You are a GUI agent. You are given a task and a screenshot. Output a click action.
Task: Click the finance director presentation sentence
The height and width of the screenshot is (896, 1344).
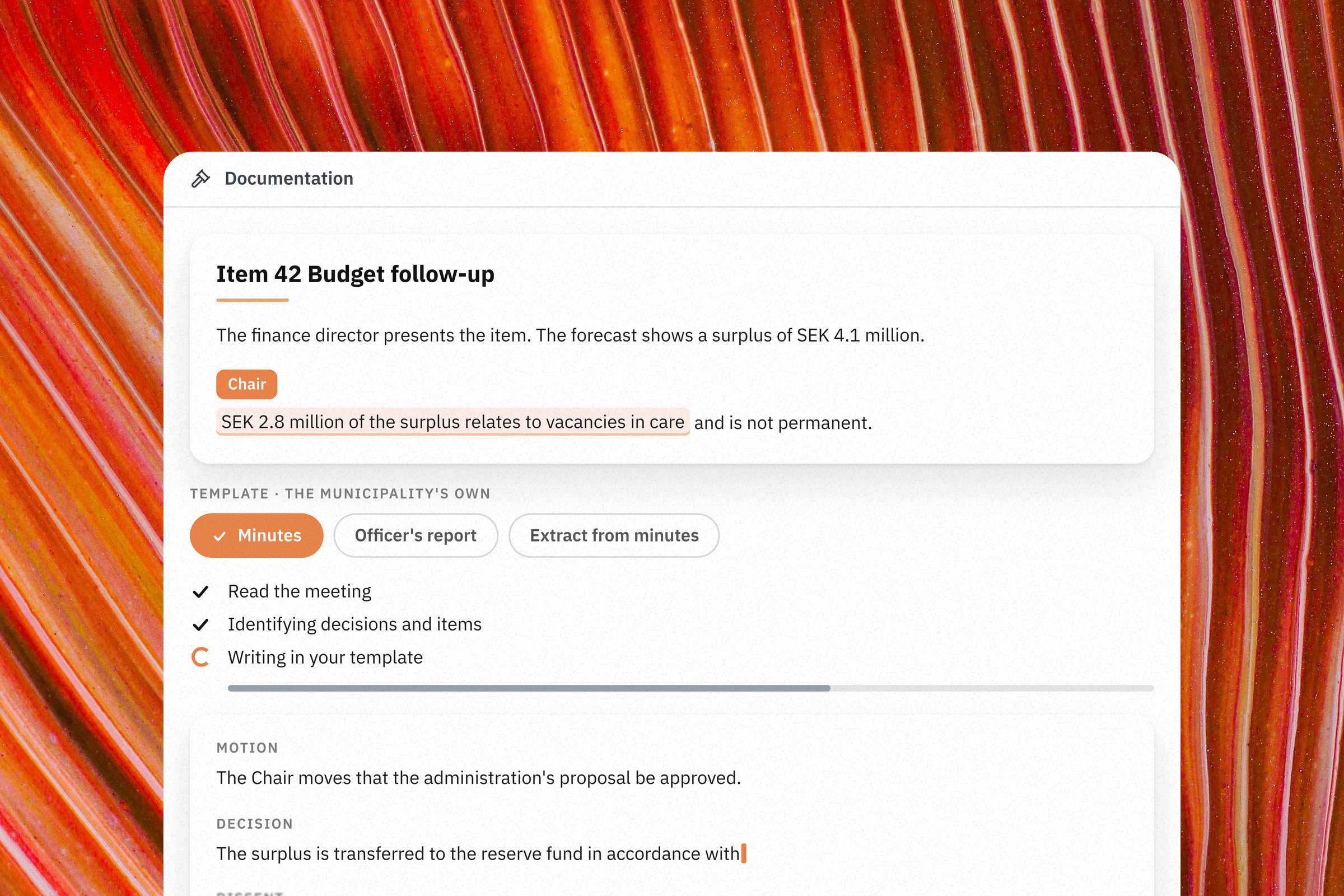(x=570, y=335)
